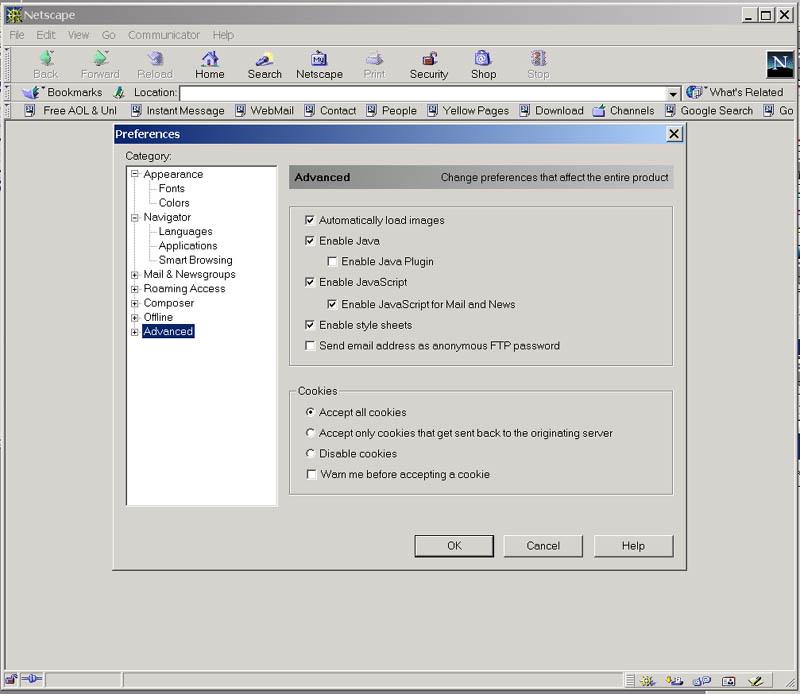Open the Instant Message bookmark

coord(178,111)
